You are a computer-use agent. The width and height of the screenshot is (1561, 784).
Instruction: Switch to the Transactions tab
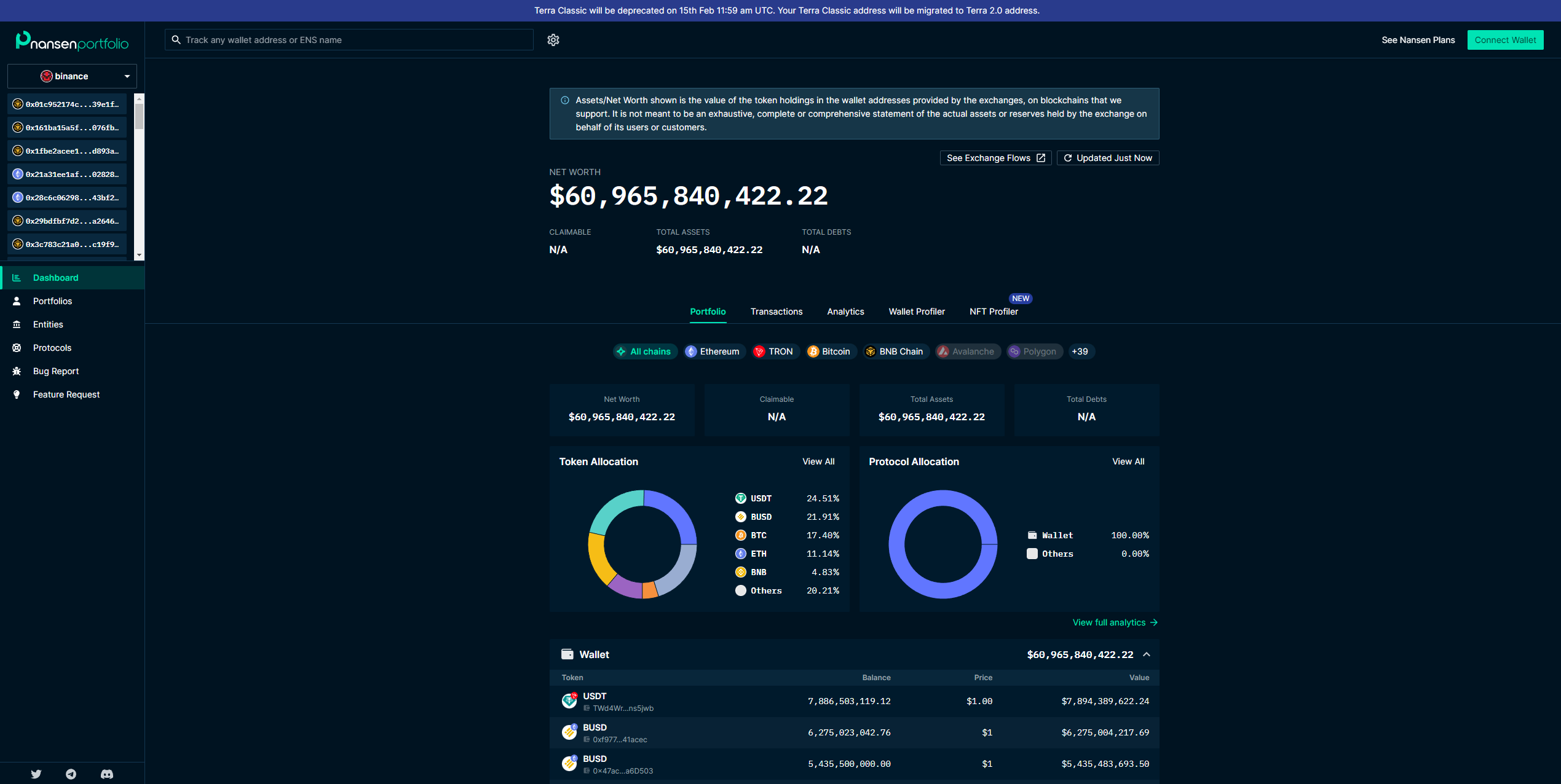pyautogui.click(x=776, y=312)
